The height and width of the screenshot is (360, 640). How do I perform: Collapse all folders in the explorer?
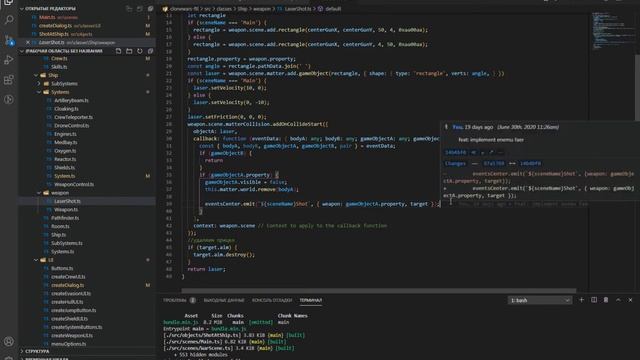click(150, 51)
